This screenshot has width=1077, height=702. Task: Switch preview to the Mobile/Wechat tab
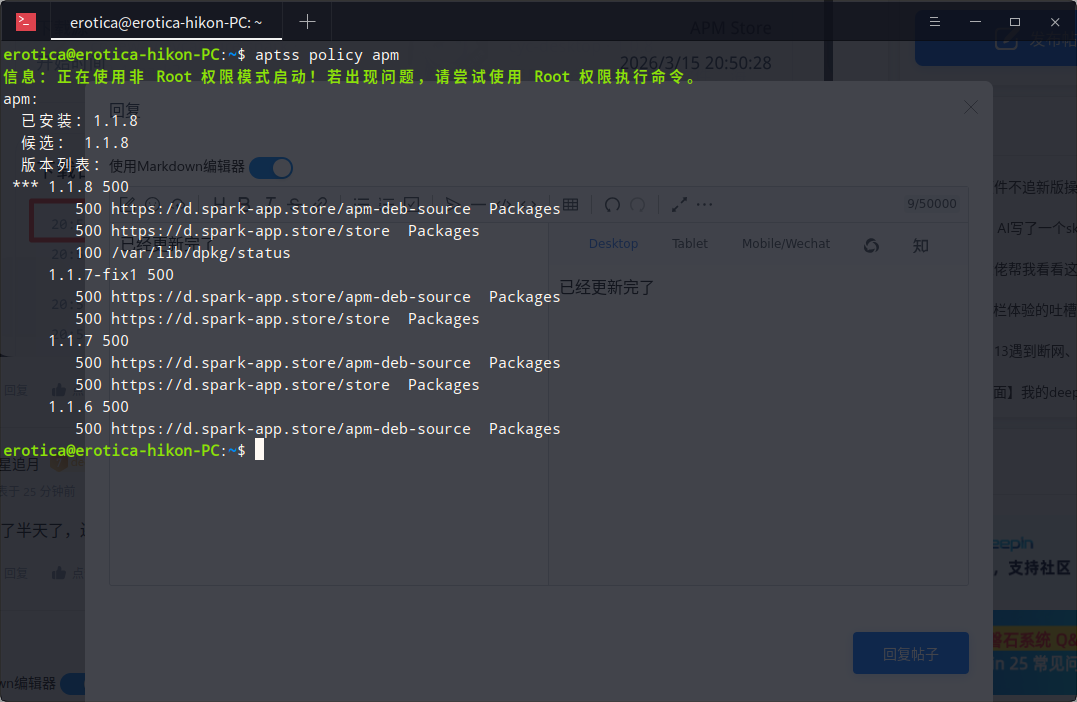(x=786, y=244)
